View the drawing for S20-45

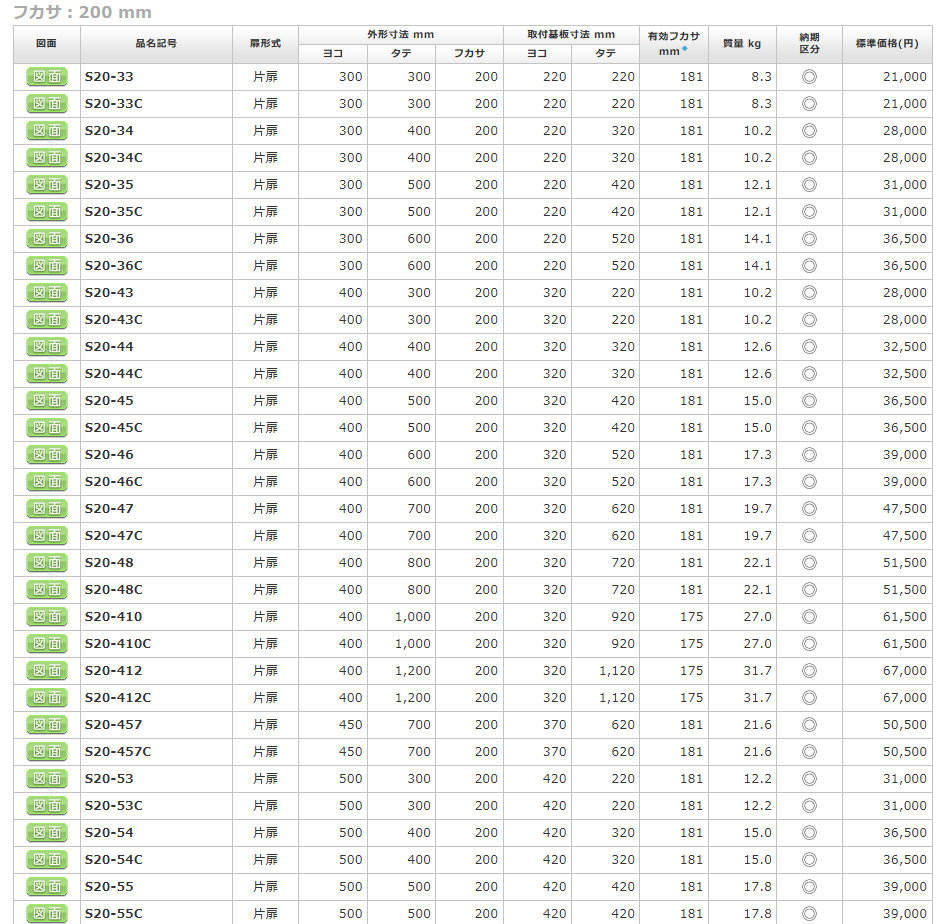pos(47,401)
